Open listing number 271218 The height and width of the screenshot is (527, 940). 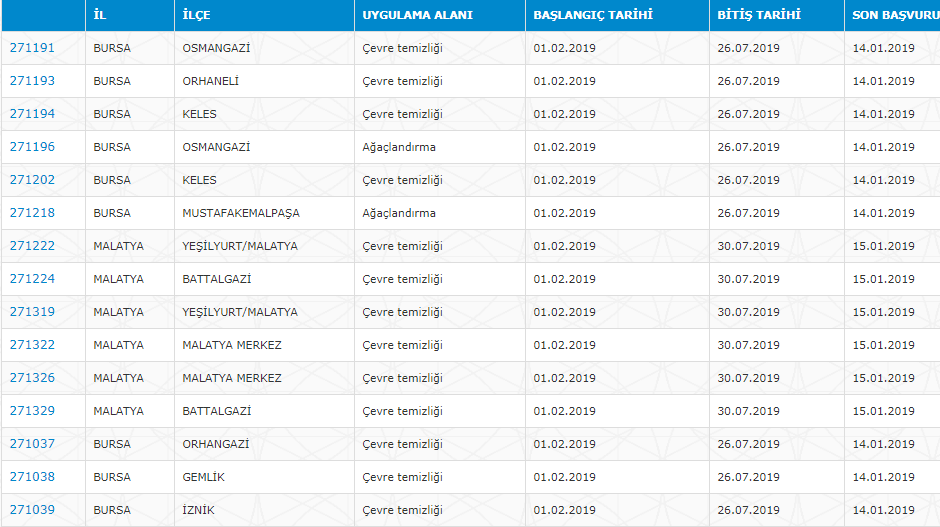click(32, 213)
